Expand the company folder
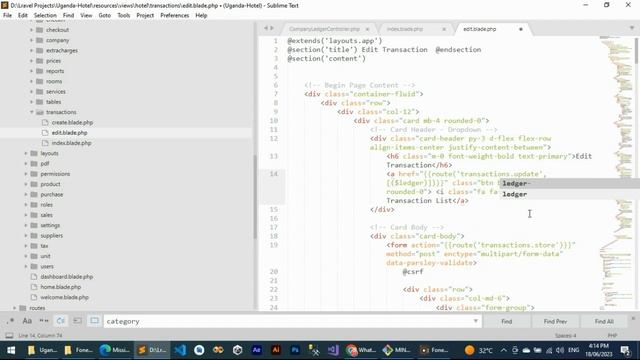 (x=31, y=40)
